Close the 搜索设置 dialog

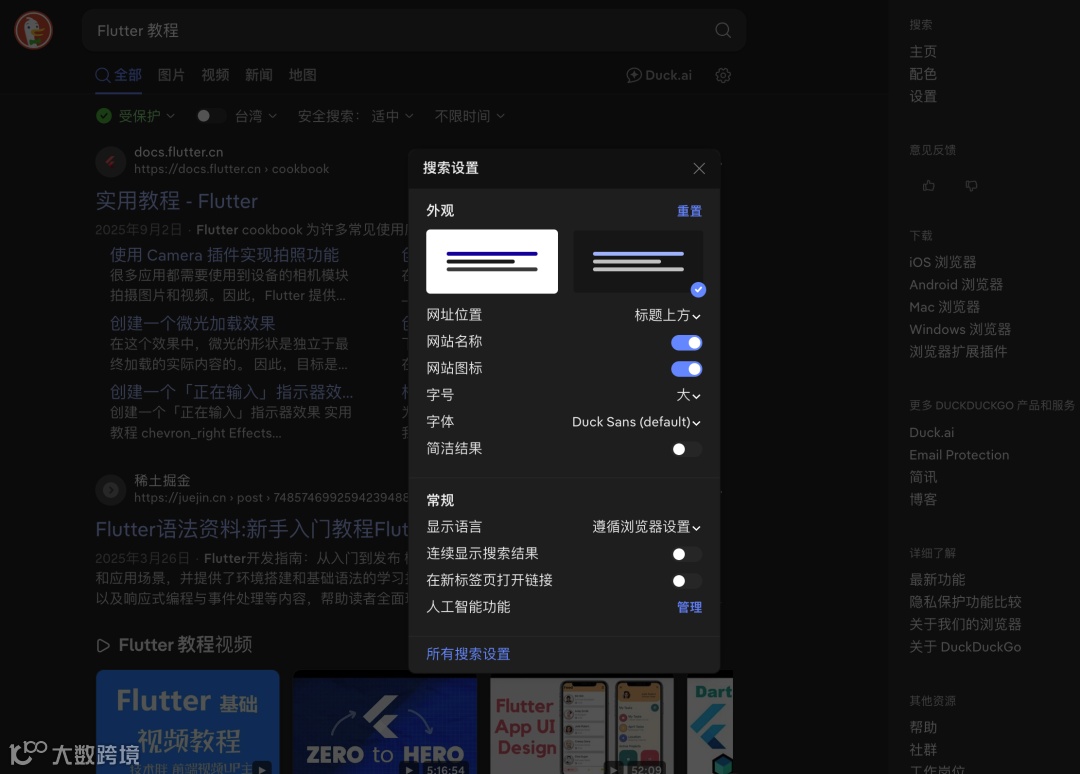(x=699, y=168)
